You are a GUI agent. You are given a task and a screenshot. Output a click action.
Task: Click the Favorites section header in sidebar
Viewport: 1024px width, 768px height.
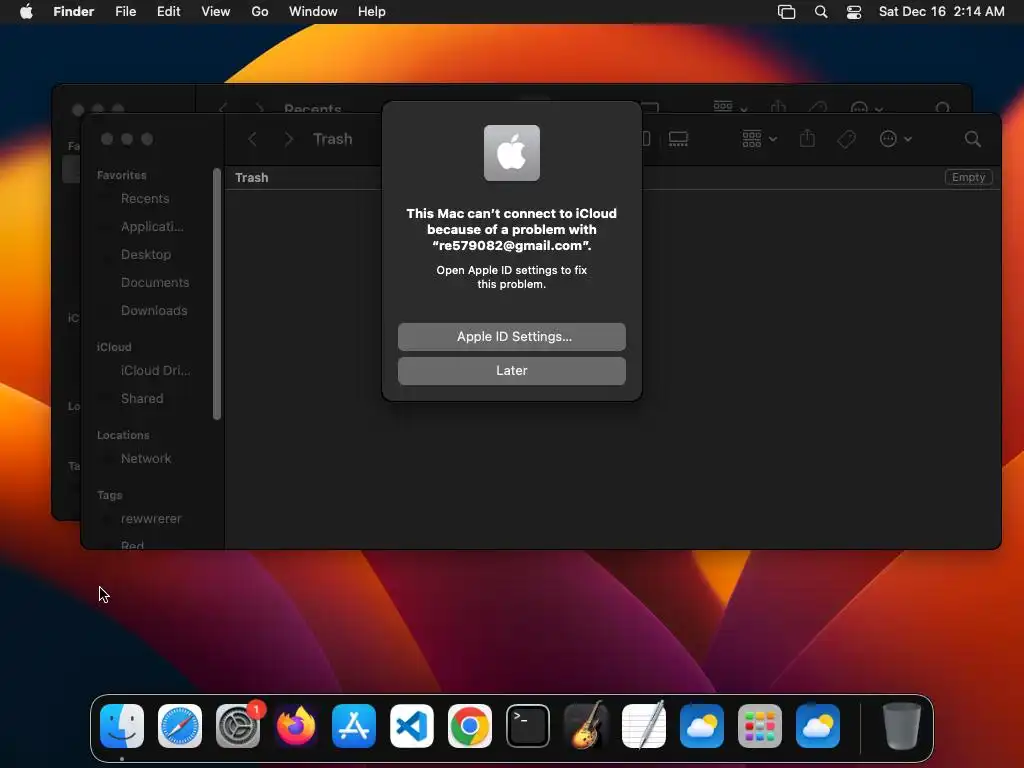pos(121,175)
